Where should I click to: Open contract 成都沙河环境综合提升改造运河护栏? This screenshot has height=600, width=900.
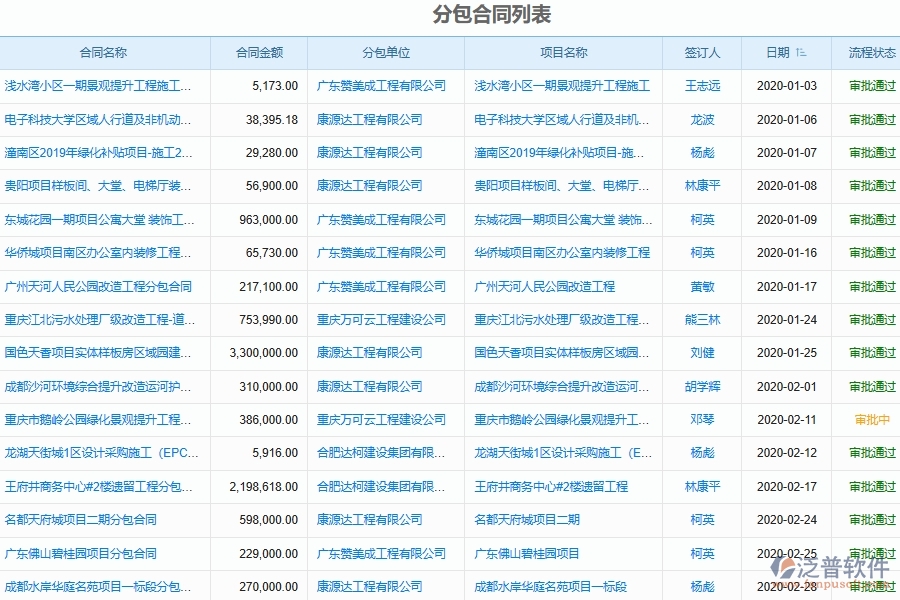click(x=103, y=386)
